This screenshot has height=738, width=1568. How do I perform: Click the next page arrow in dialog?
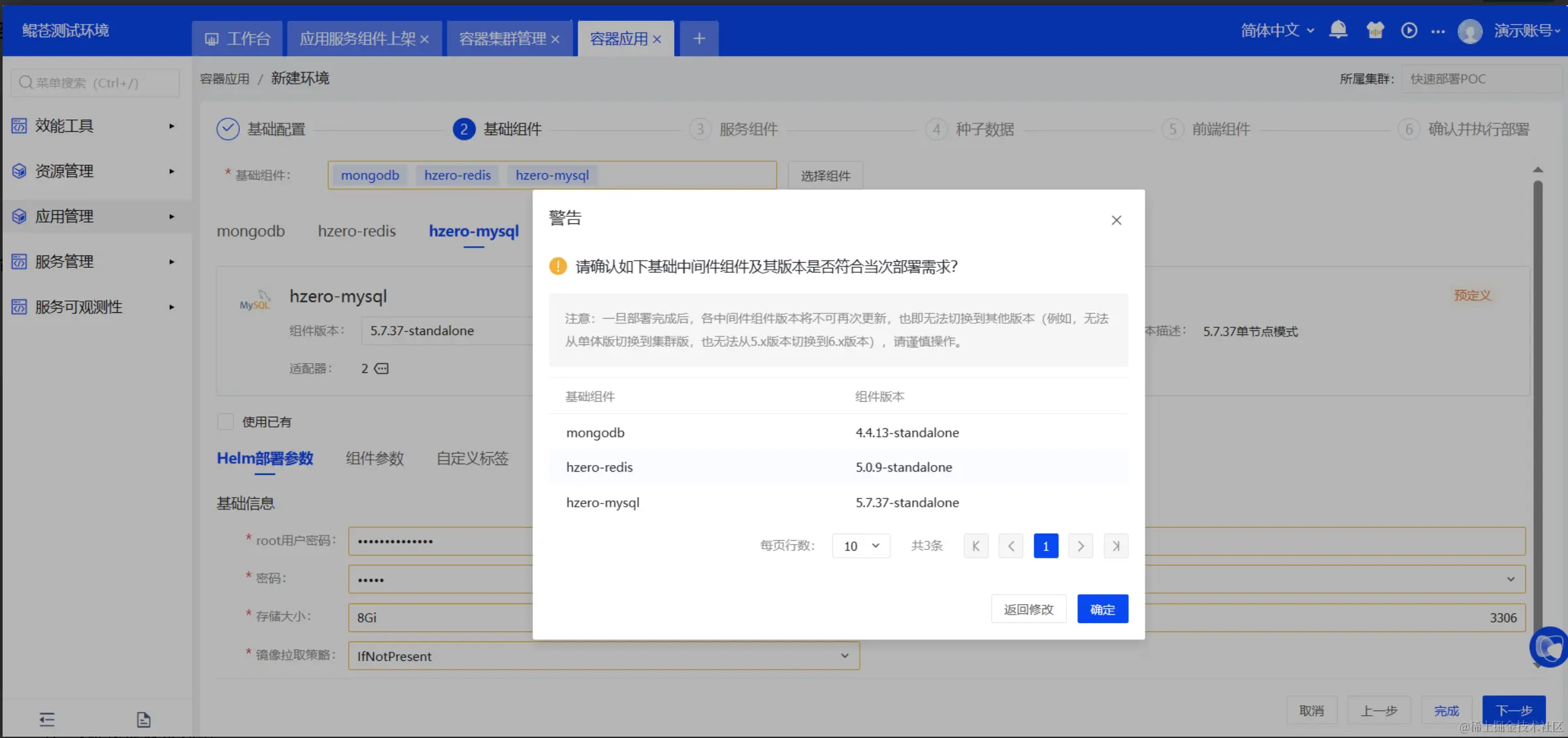pyautogui.click(x=1081, y=546)
